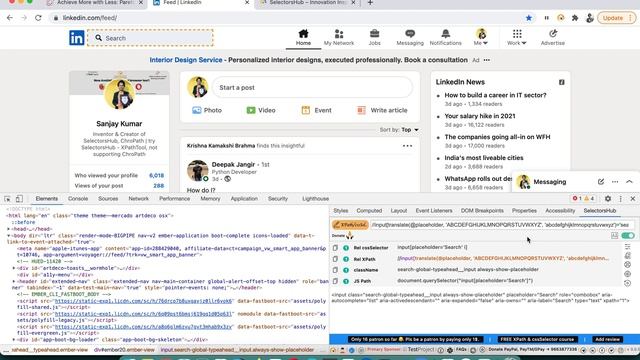Click the SelectorsHub XPath input box
Viewport: 640px width, 360px height.
(502, 225)
